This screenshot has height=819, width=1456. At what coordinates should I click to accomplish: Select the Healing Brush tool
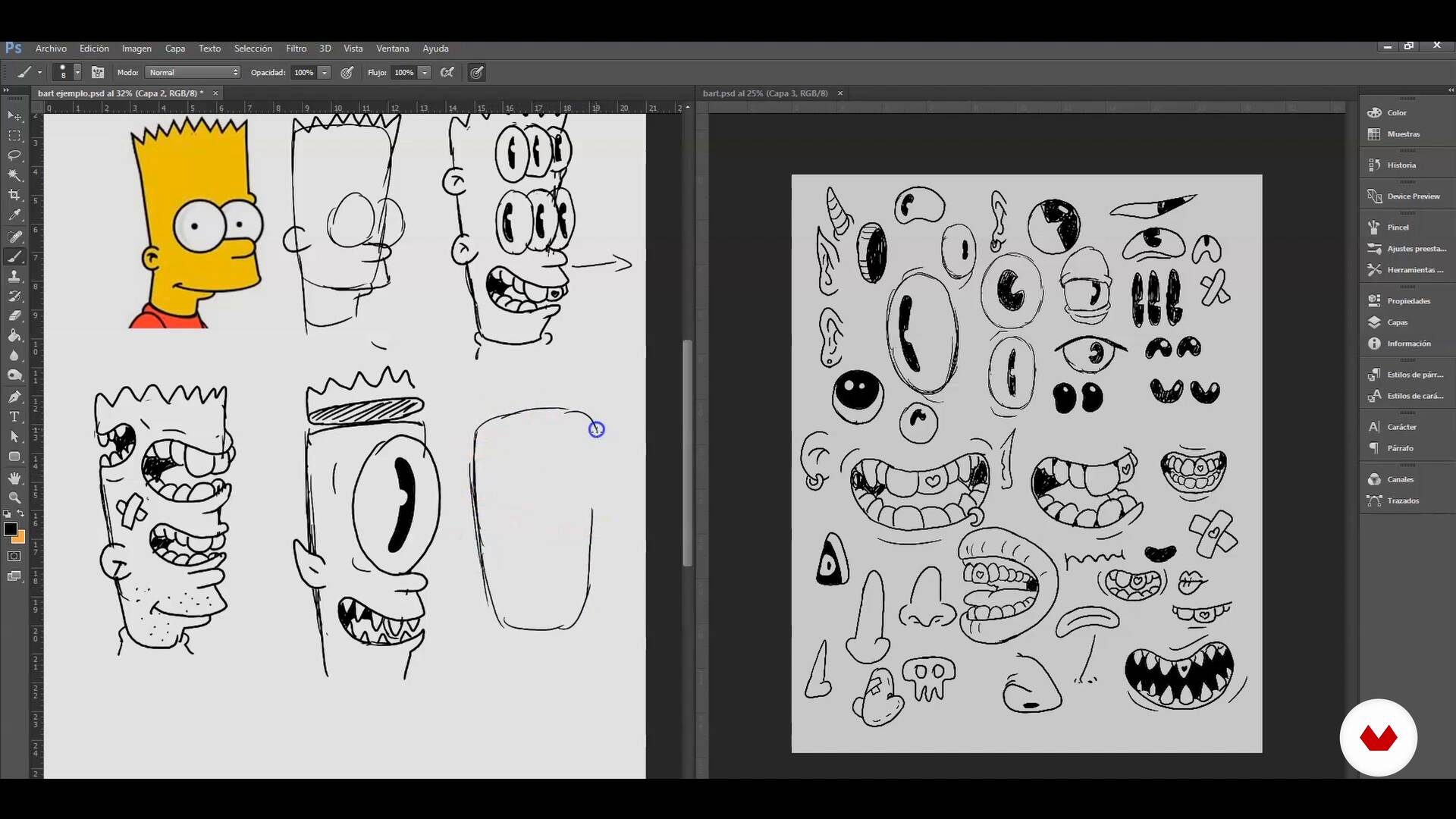pyautogui.click(x=14, y=237)
